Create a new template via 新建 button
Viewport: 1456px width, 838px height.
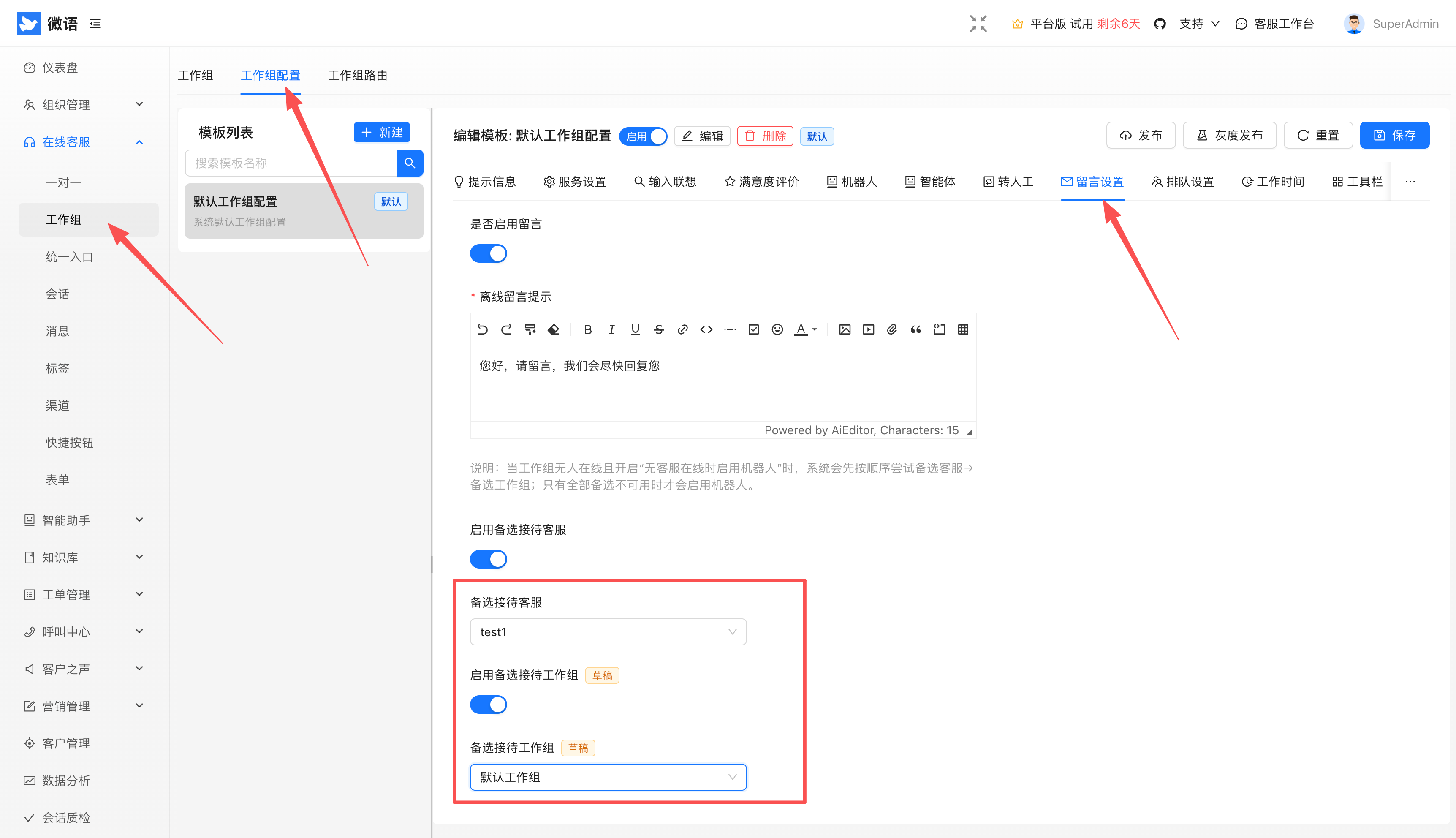381,132
